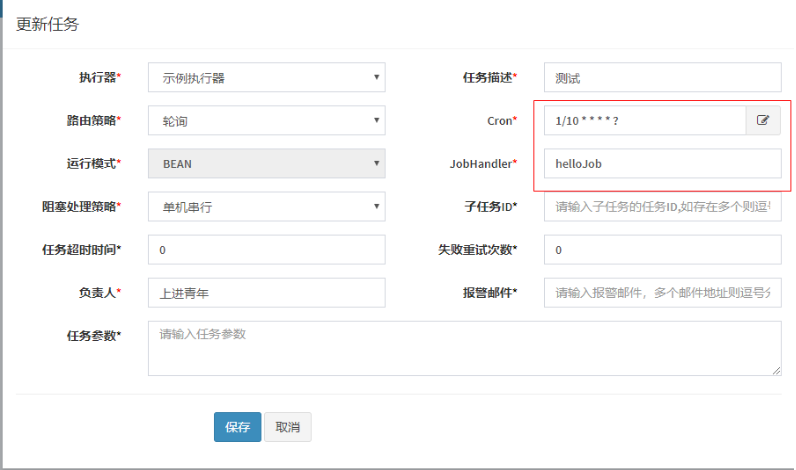
Task: Click the 任务参数 field label
Action: click(94, 336)
